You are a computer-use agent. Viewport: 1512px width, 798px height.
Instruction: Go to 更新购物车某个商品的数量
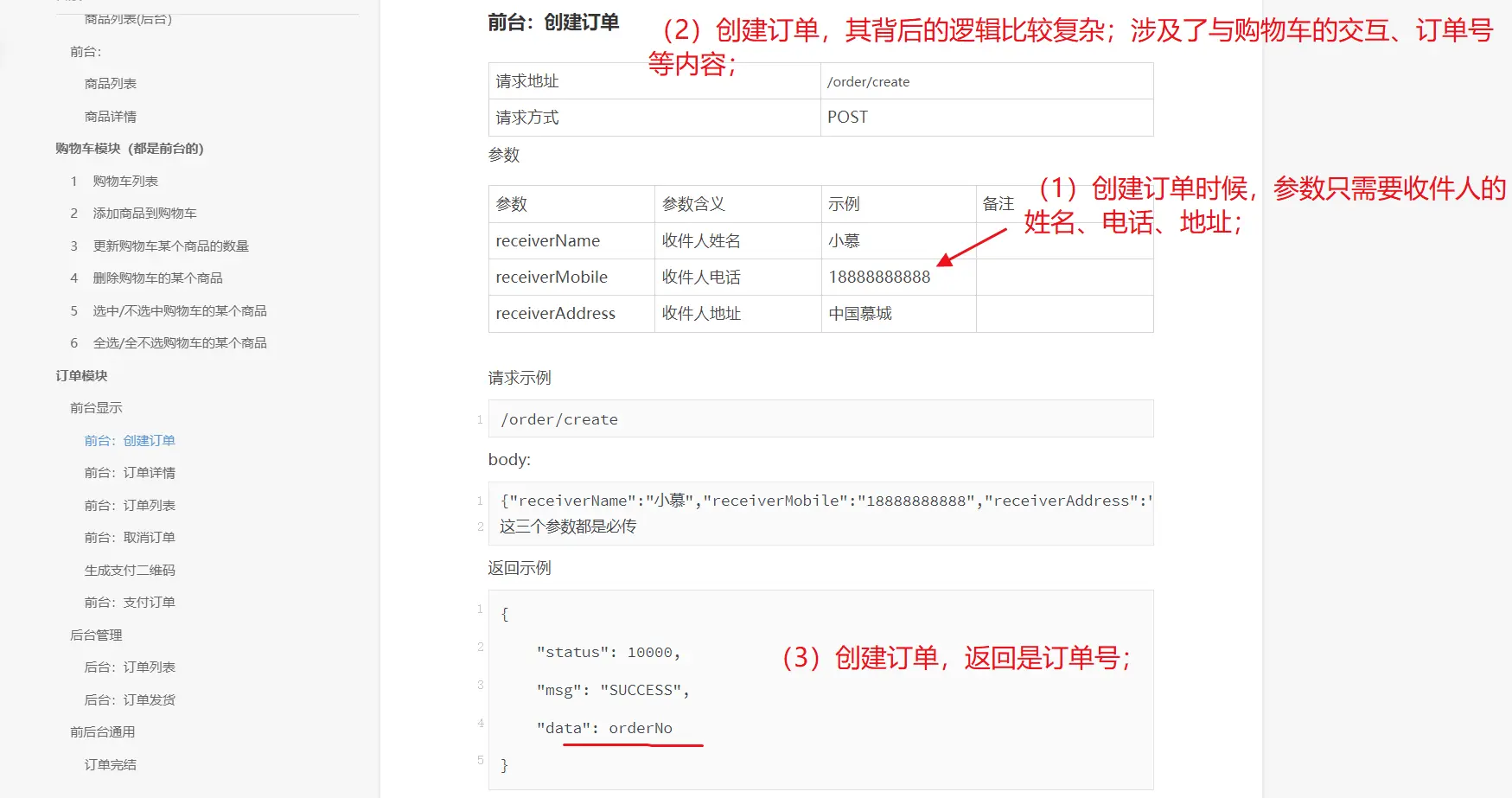click(x=170, y=246)
